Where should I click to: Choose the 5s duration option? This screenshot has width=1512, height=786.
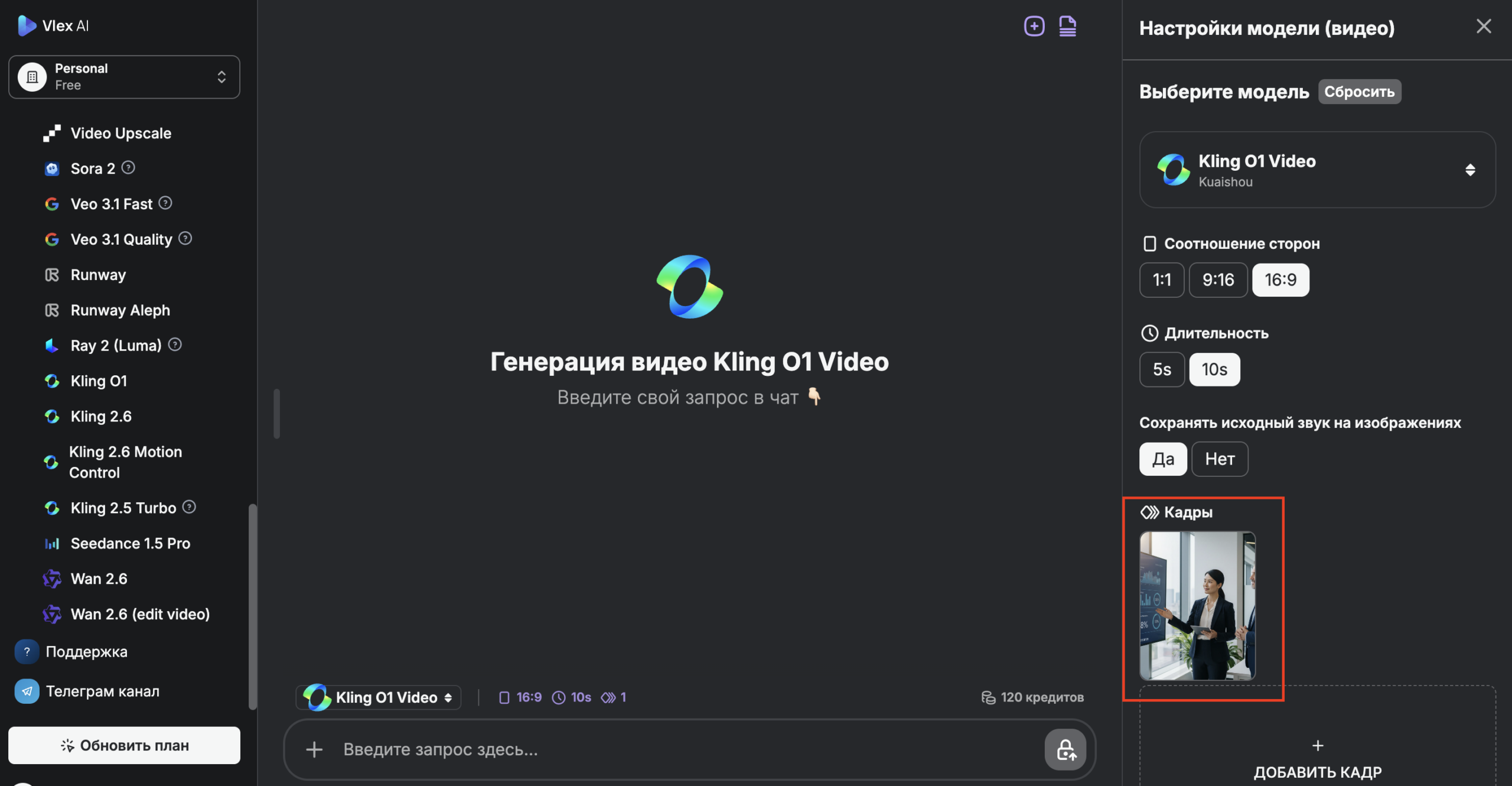tap(1161, 369)
